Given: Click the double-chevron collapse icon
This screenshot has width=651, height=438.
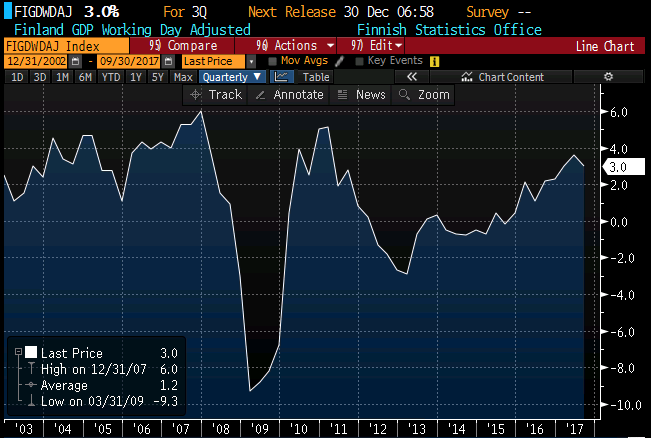Looking at the screenshot, I should 413,77.
